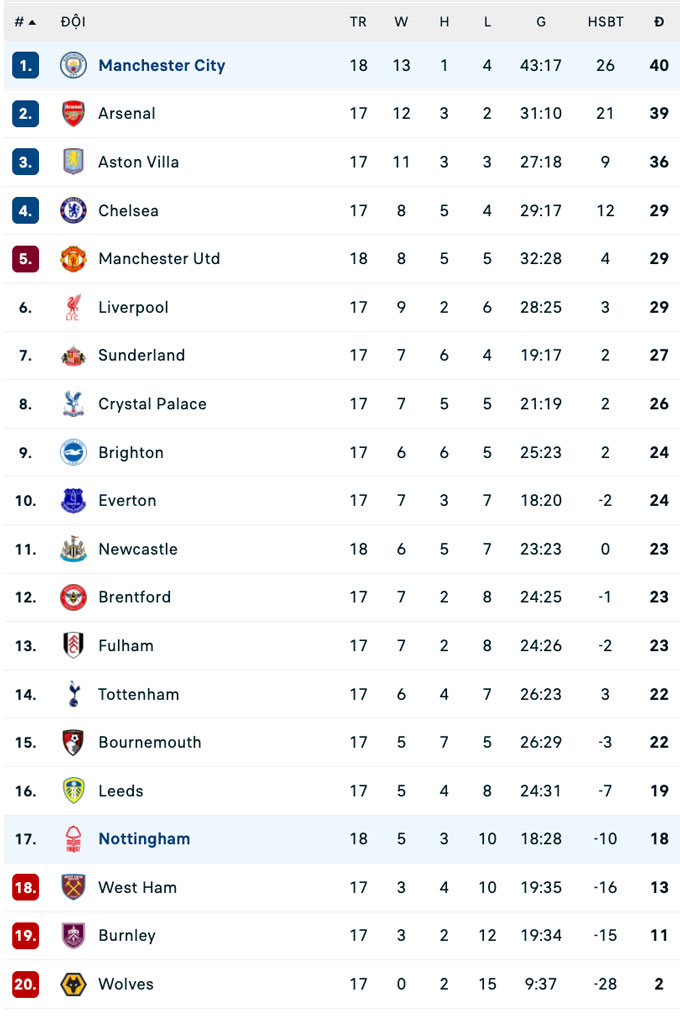The image size is (680, 1016).
Task: Click the Chelsea club crest
Action: [x=73, y=211]
